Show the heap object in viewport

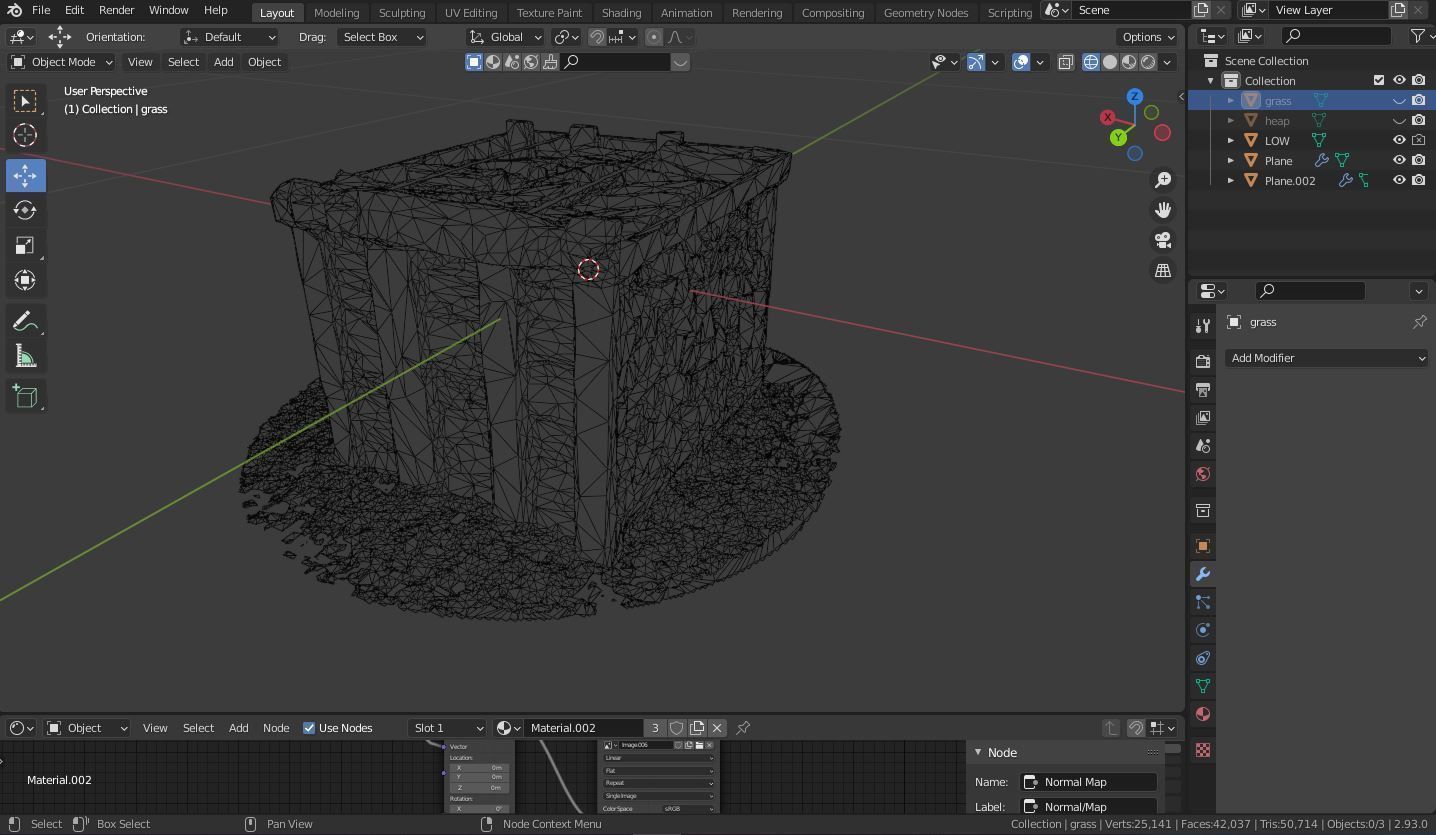click(1399, 120)
